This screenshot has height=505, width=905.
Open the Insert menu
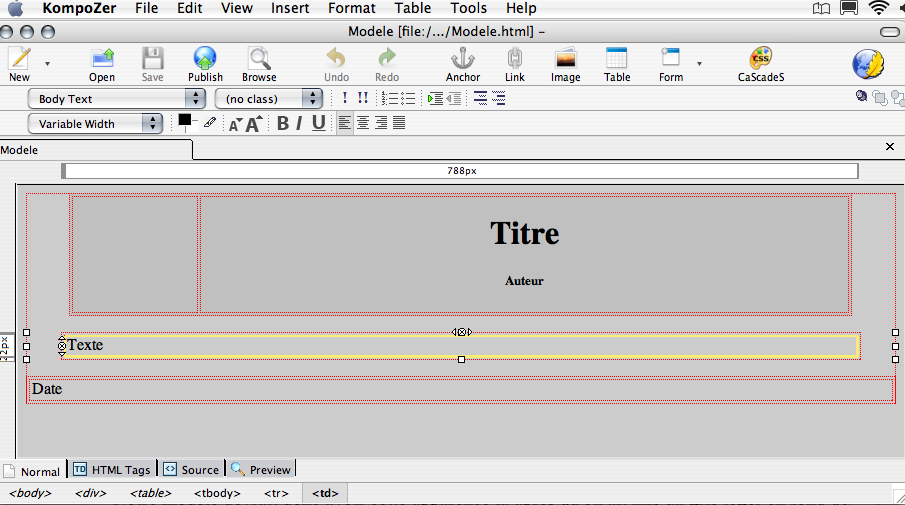pos(290,8)
